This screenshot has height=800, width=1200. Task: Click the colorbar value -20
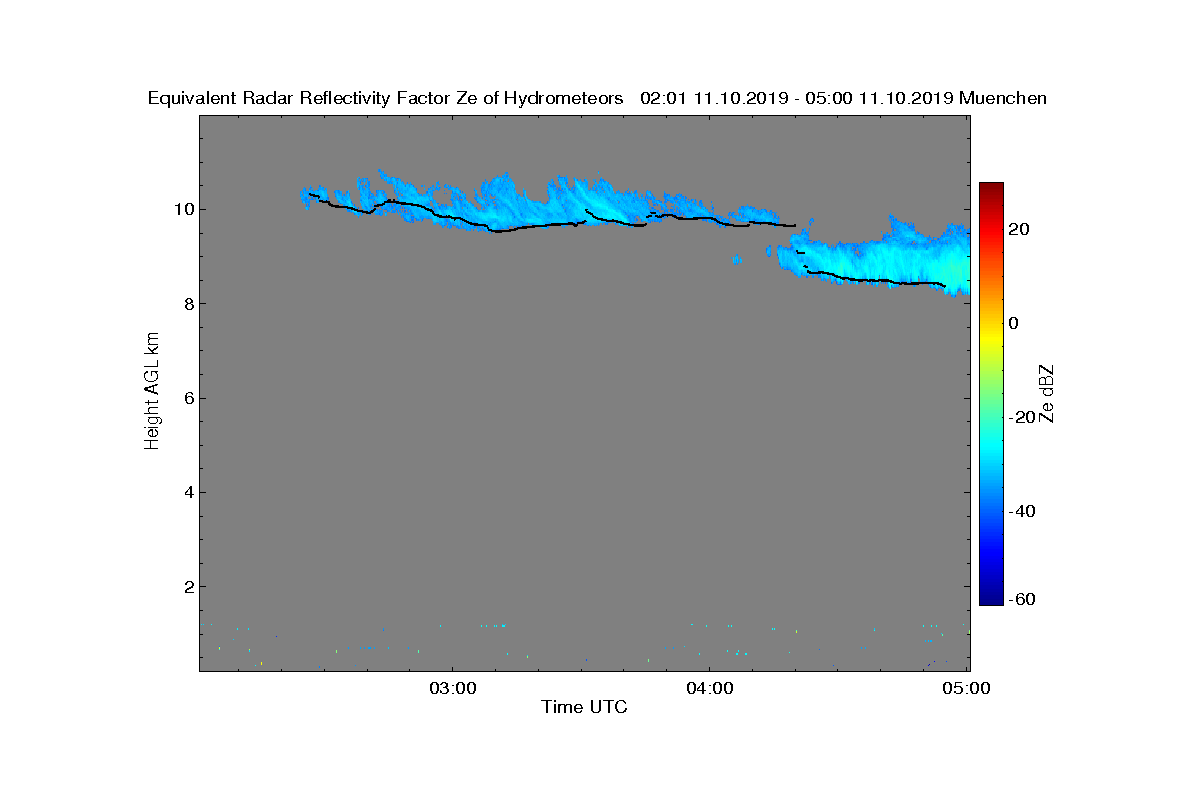(1021, 417)
